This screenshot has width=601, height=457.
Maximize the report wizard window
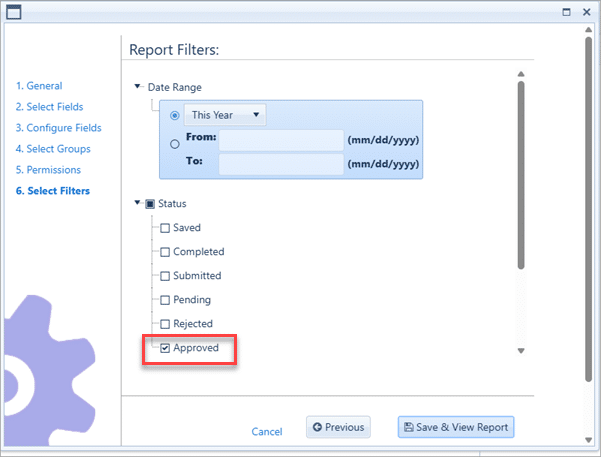567,12
